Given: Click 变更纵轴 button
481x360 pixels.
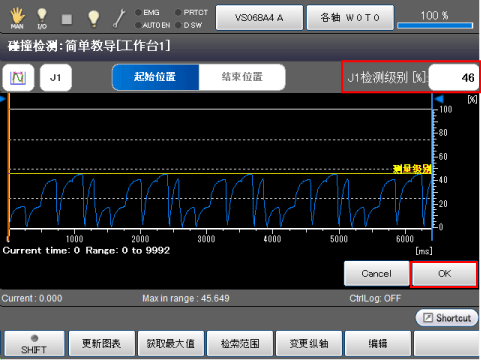Looking at the screenshot, I should pos(309,344).
